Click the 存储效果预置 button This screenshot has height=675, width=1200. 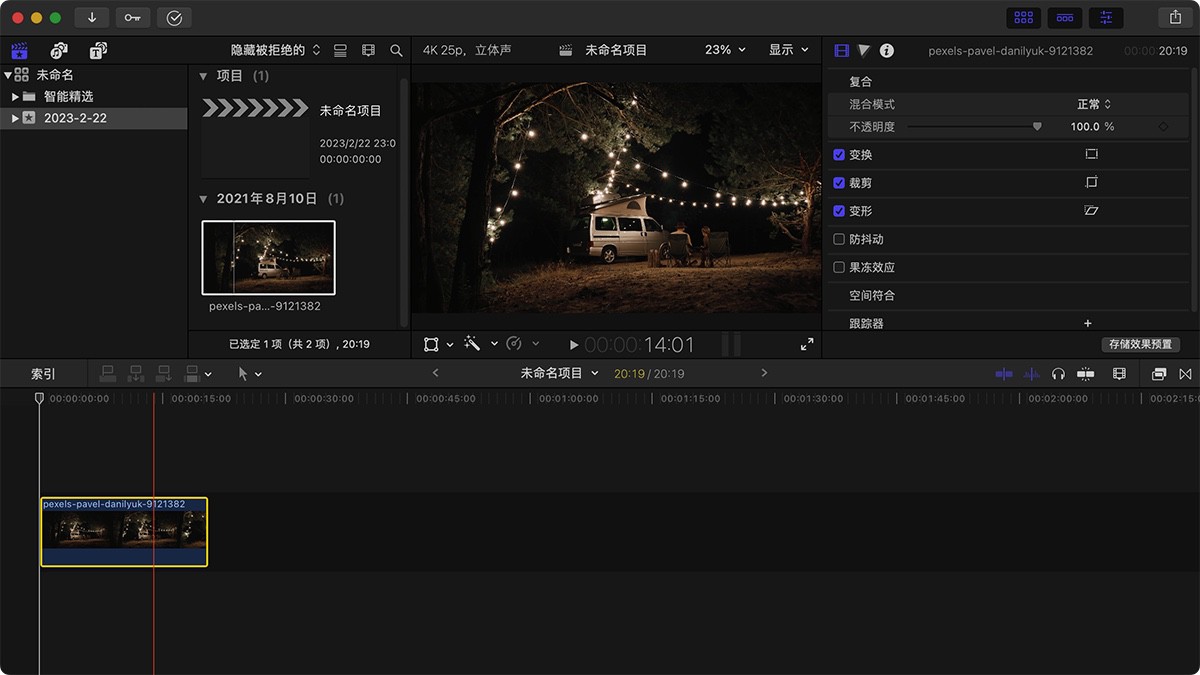[1140, 344]
